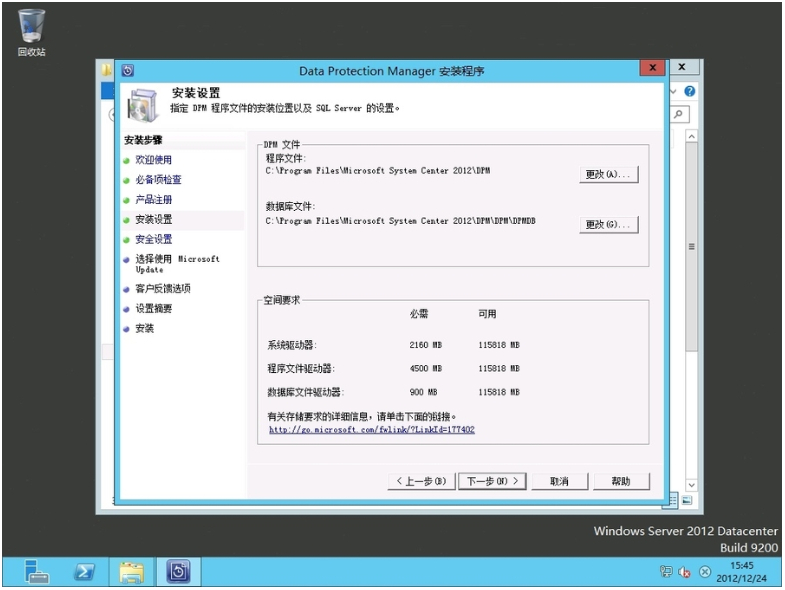The width and height of the screenshot is (785, 590).
Task: Close the Data Protection Manager setup dialog
Action: tap(652, 68)
